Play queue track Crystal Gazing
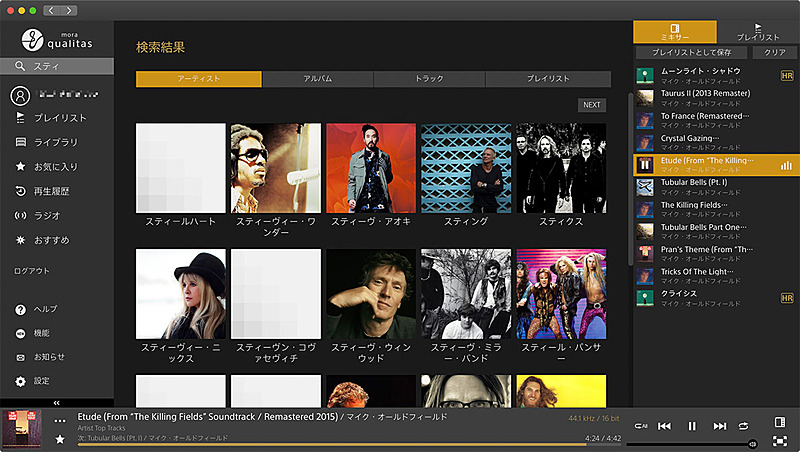This screenshot has height=452, width=800. (716, 142)
